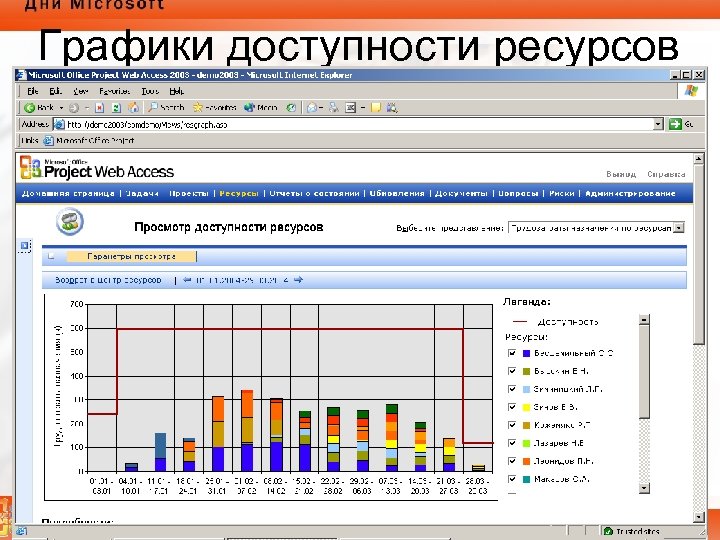Go to next date range right arrow
This screenshot has width=720, height=540.
[298, 280]
